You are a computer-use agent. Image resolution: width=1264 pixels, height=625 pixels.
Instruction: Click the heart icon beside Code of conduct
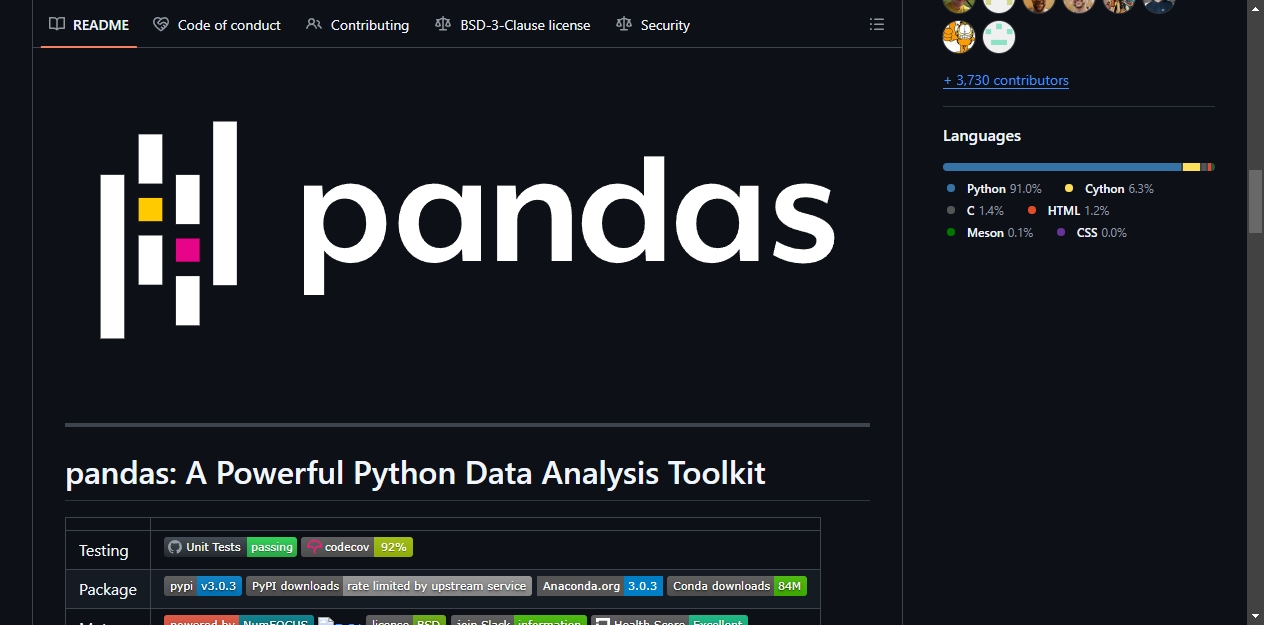coord(161,24)
